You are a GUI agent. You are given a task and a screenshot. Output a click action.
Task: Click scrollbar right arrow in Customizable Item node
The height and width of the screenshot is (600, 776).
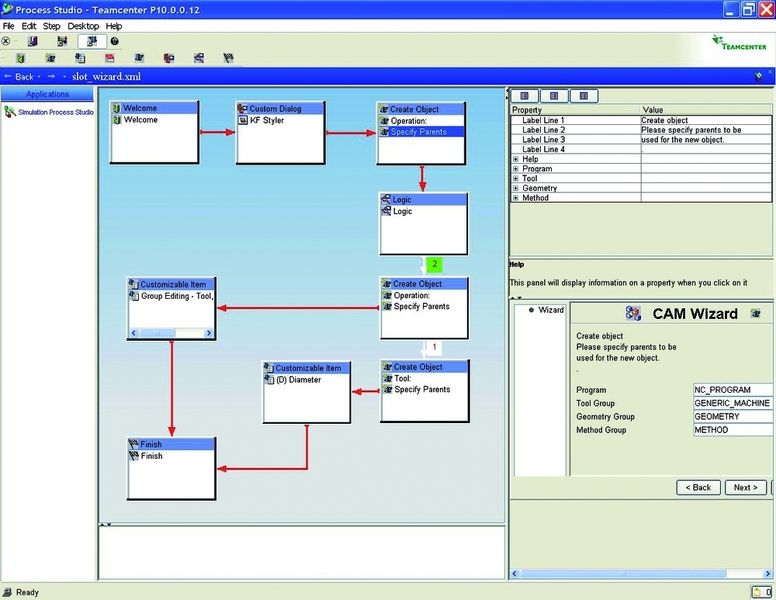tap(209, 333)
